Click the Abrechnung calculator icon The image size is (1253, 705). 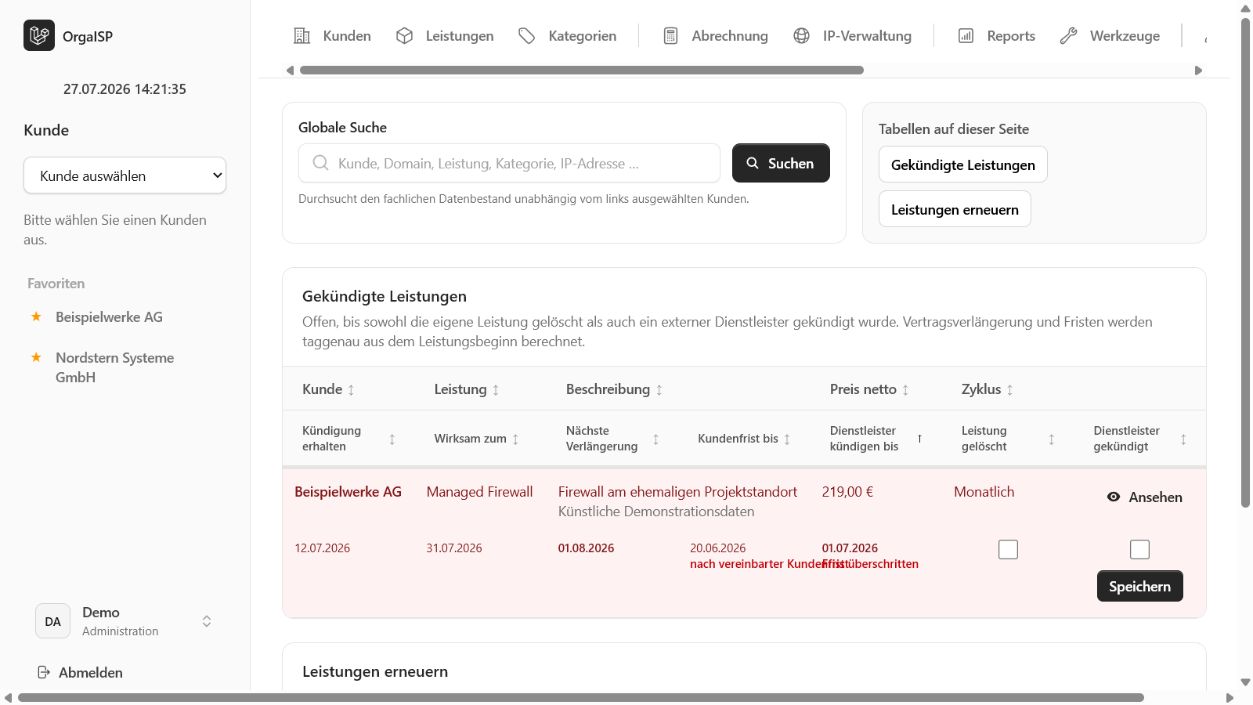coord(671,36)
